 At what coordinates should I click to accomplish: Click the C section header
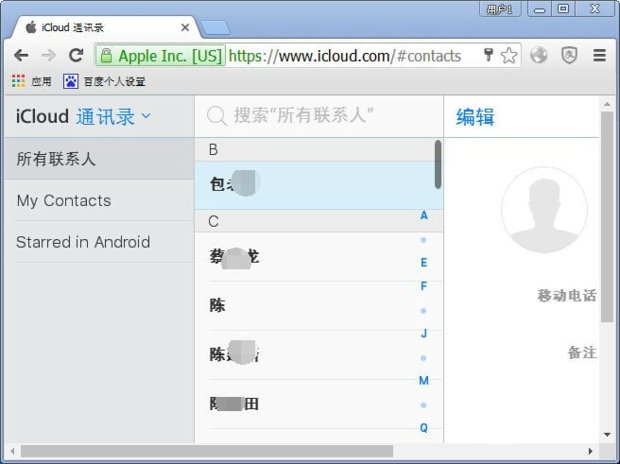(x=319, y=221)
